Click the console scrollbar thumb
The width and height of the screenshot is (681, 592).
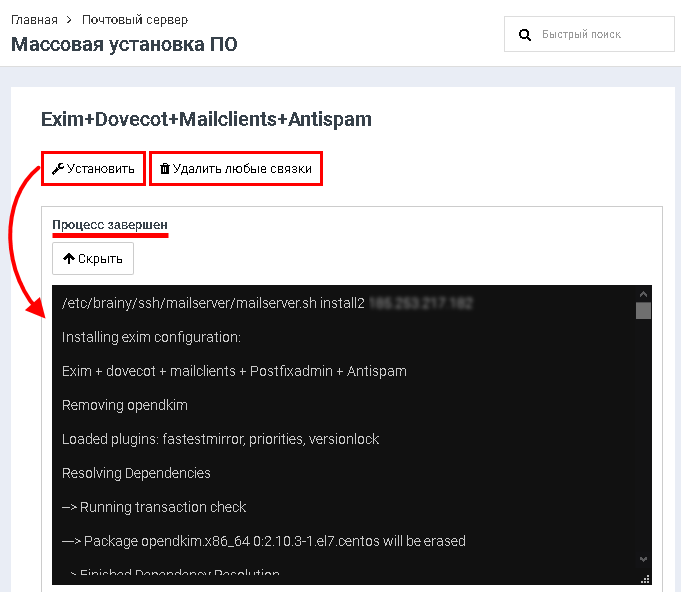[x=643, y=311]
